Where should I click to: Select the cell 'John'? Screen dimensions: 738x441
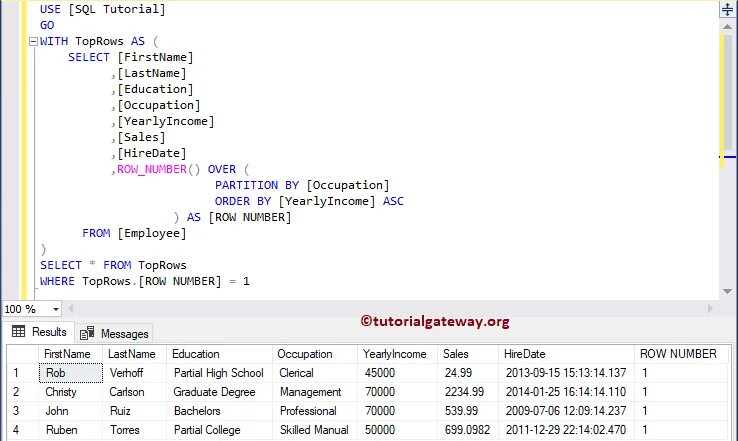point(70,411)
